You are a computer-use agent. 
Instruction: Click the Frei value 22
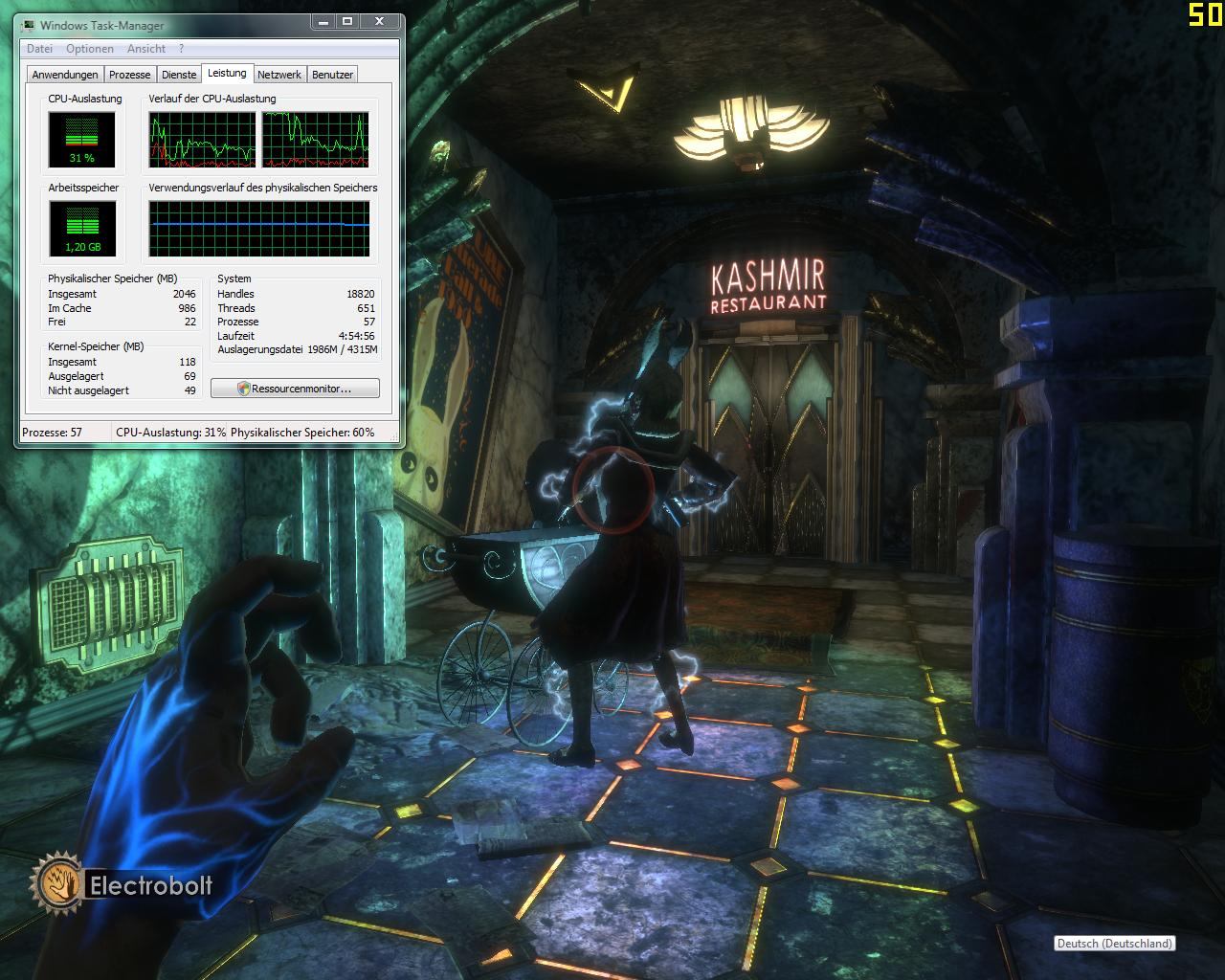[190, 322]
